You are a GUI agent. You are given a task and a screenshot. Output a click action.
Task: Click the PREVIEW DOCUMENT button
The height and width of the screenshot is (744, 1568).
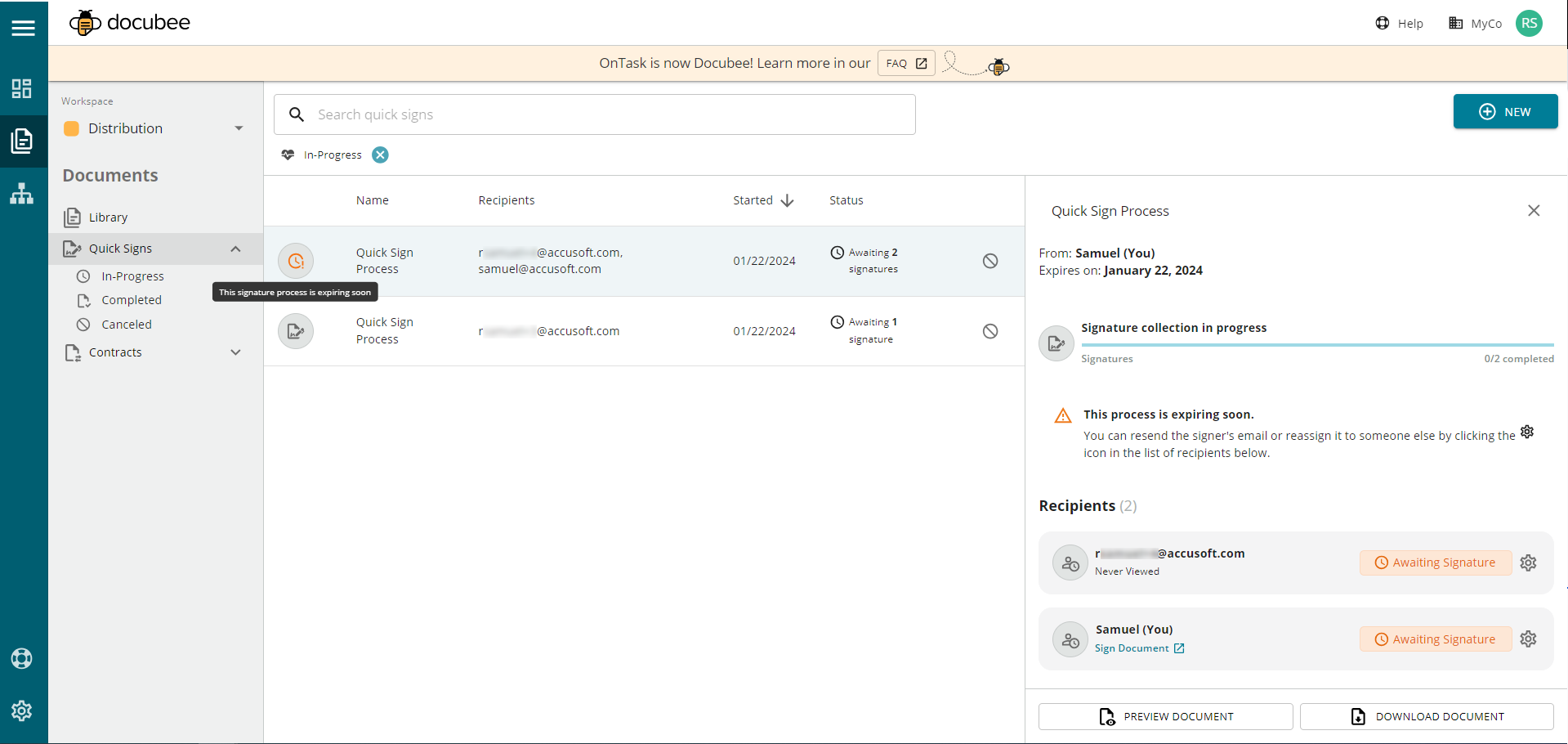click(1166, 716)
